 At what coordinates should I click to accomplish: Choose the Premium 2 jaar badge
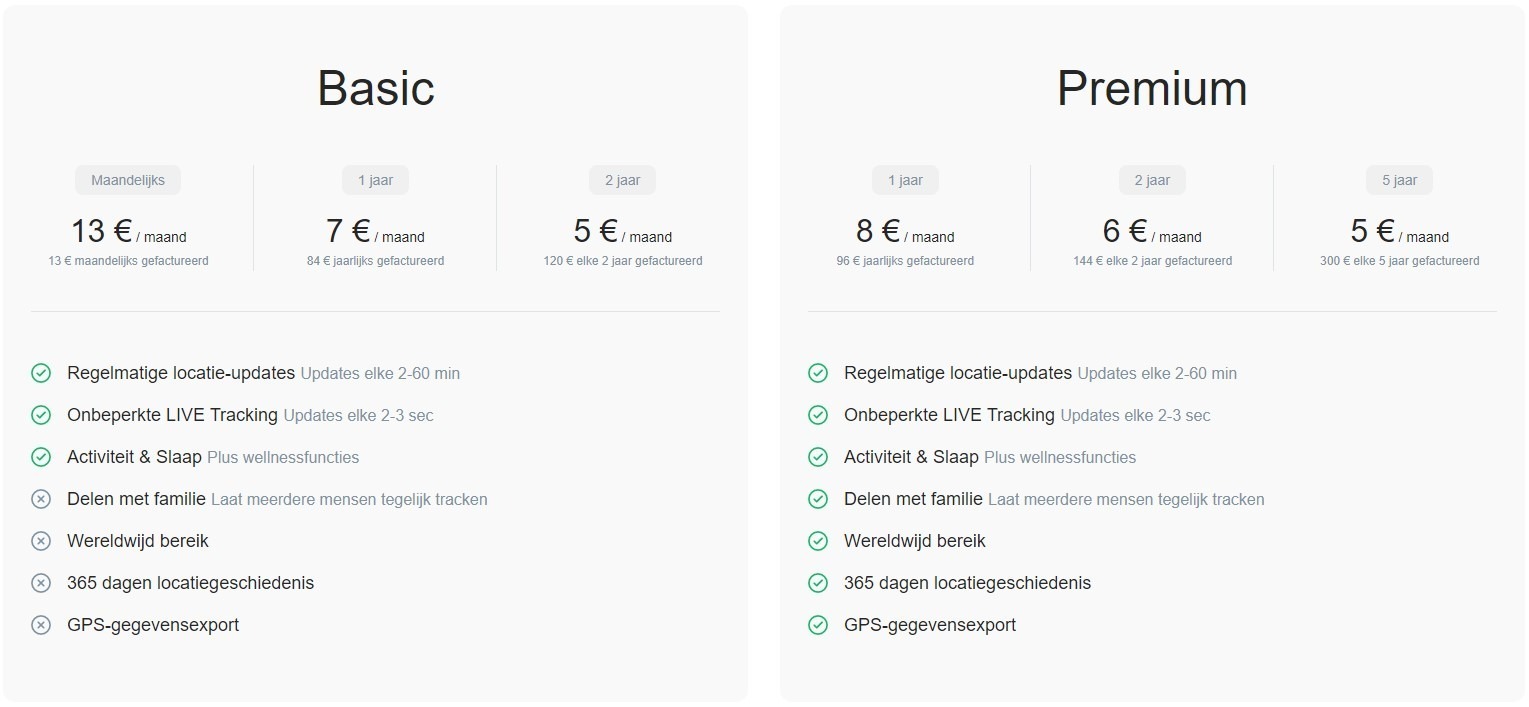tap(1152, 180)
